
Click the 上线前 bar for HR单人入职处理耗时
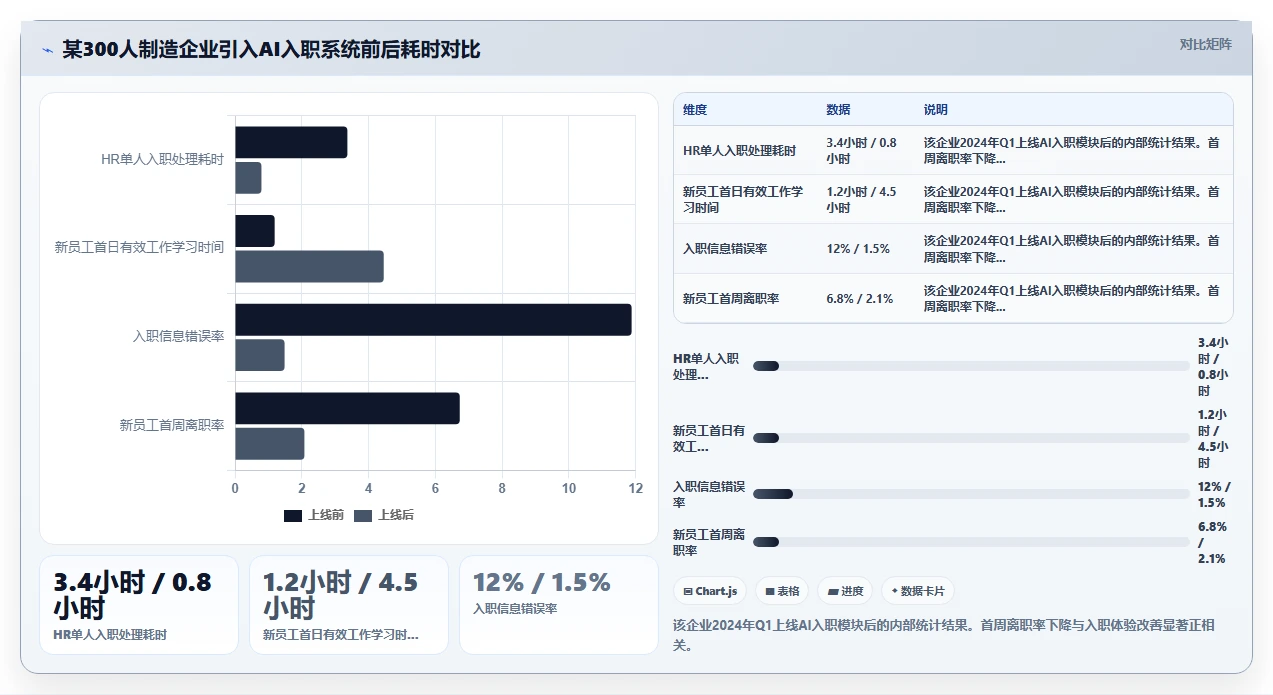point(291,142)
